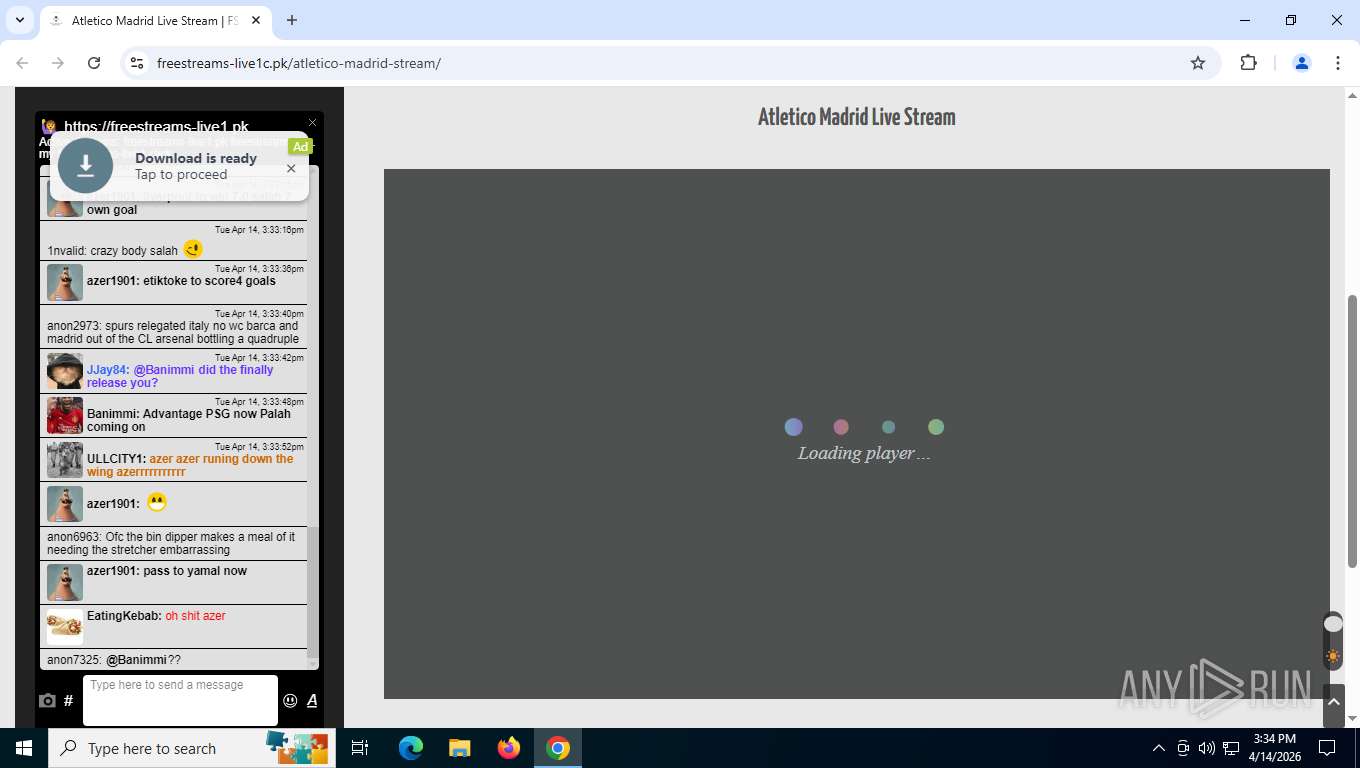
Task: Click the hashtag icon below the chat
Action: click(x=68, y=701)
